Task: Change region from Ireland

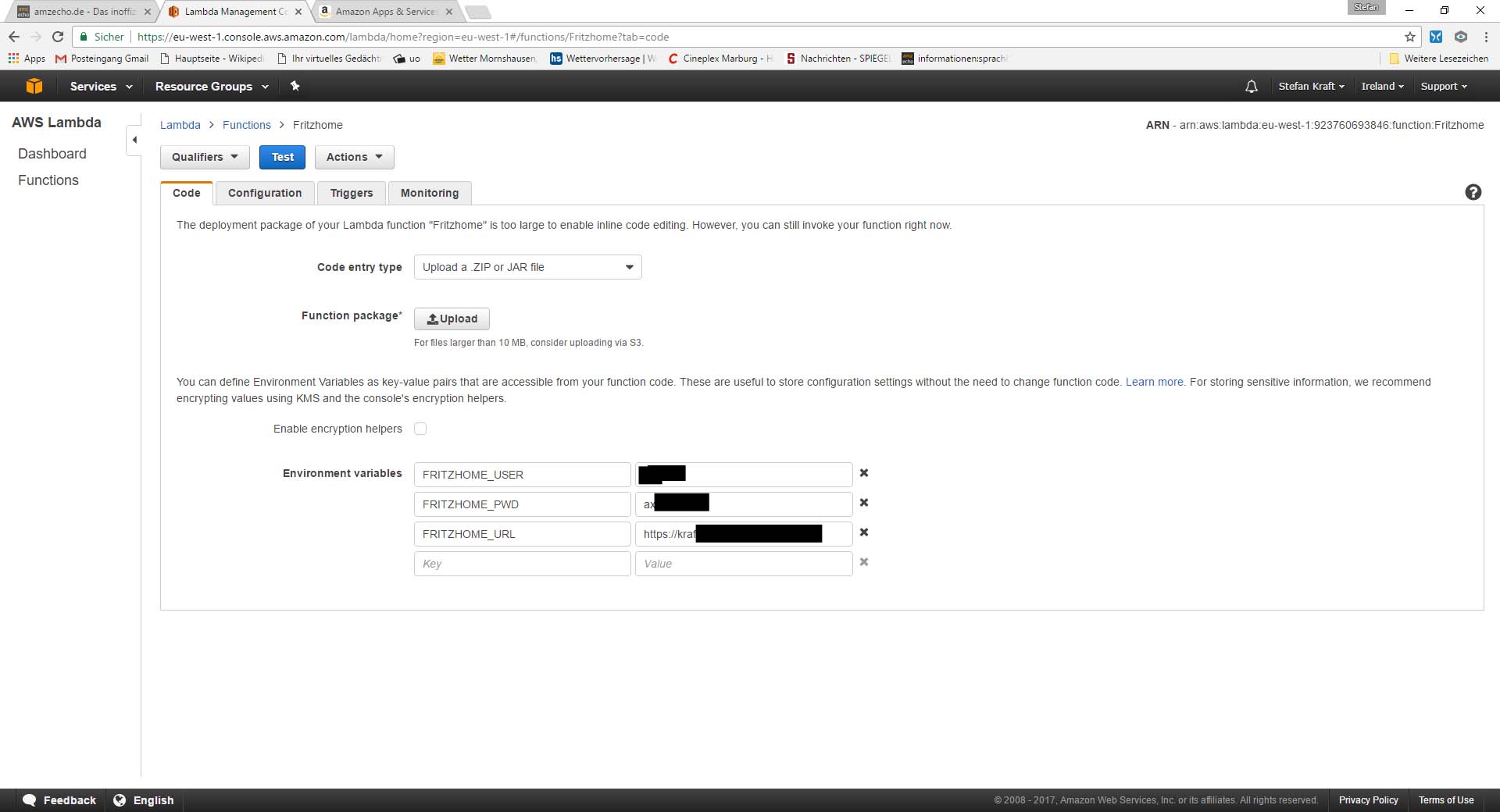Action: [x=1383, y=86]
